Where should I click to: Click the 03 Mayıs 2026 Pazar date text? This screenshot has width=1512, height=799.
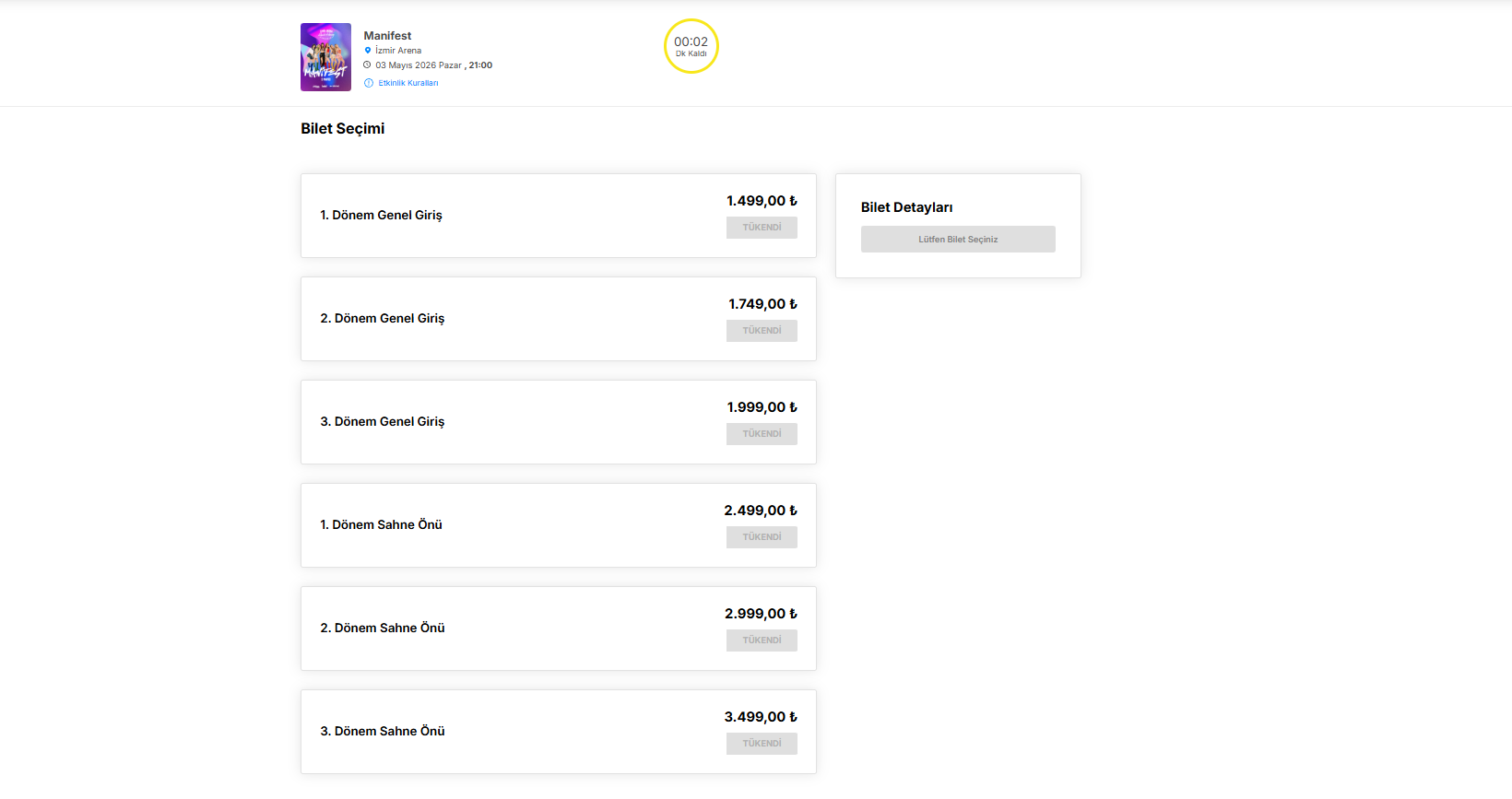coord(419,65)
